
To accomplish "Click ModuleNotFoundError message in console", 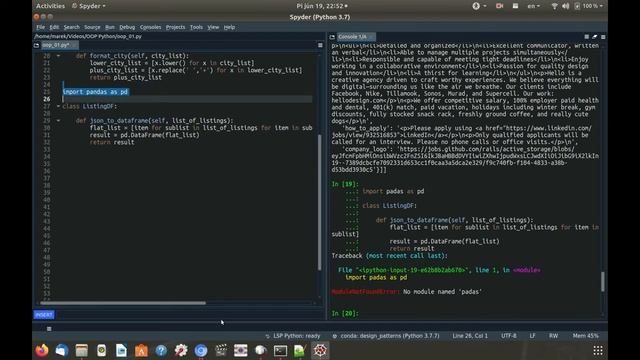I will click(x=407, y=292).
